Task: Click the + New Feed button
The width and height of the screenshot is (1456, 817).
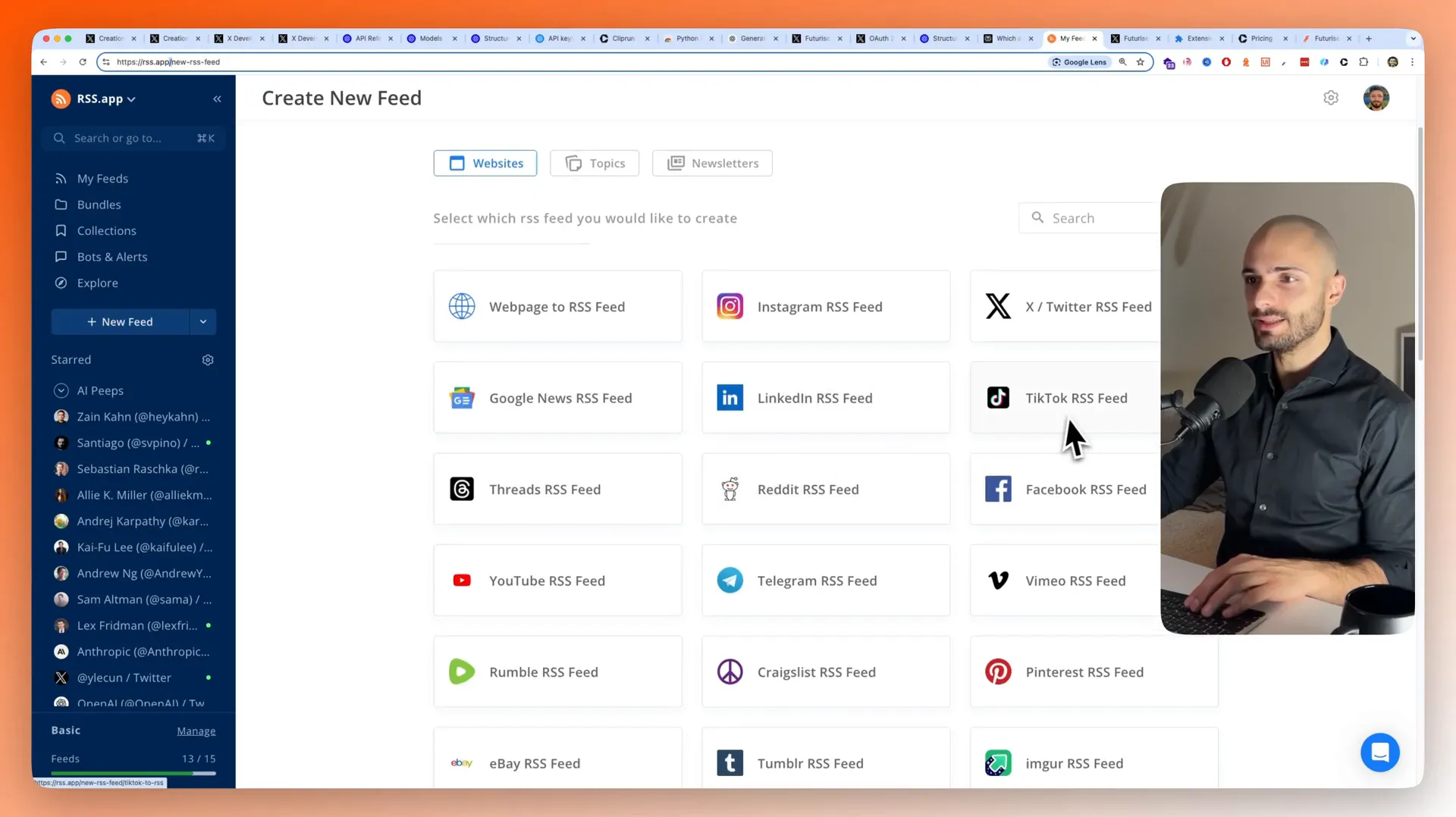Action: [x=120, y=321]
